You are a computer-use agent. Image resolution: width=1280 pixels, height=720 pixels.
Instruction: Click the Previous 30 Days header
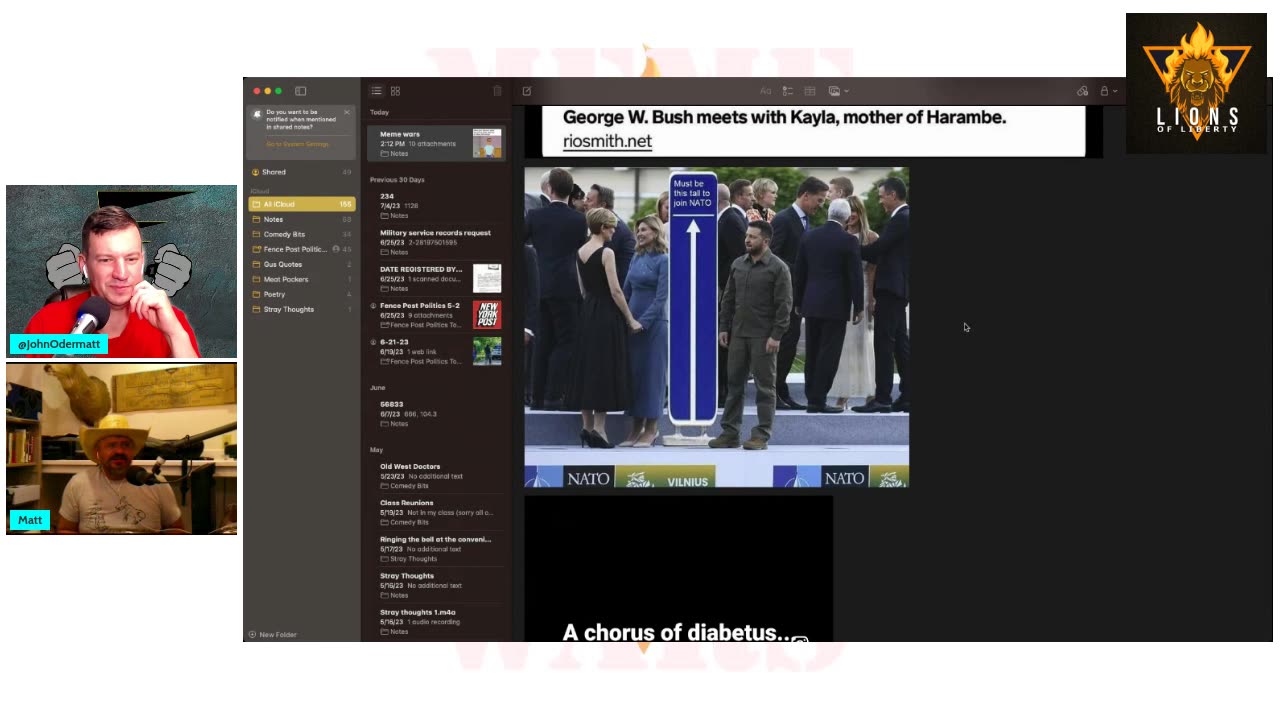397,179
